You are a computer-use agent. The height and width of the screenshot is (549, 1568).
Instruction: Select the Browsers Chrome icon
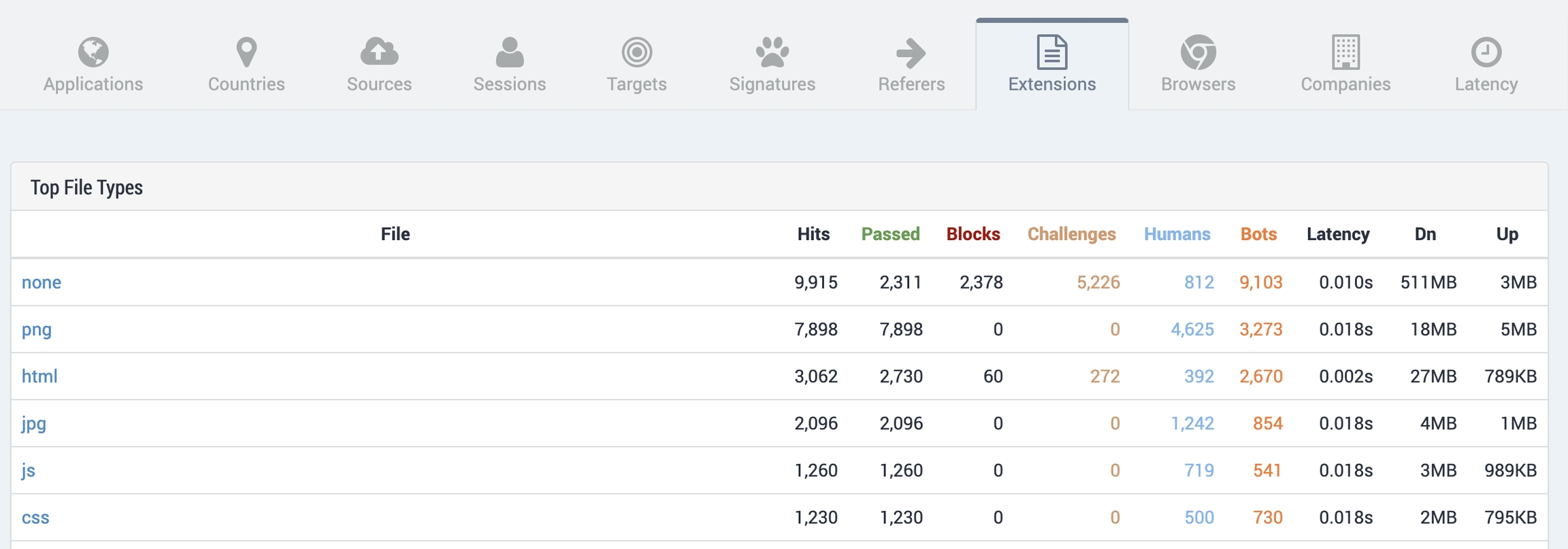(1198, 52)
